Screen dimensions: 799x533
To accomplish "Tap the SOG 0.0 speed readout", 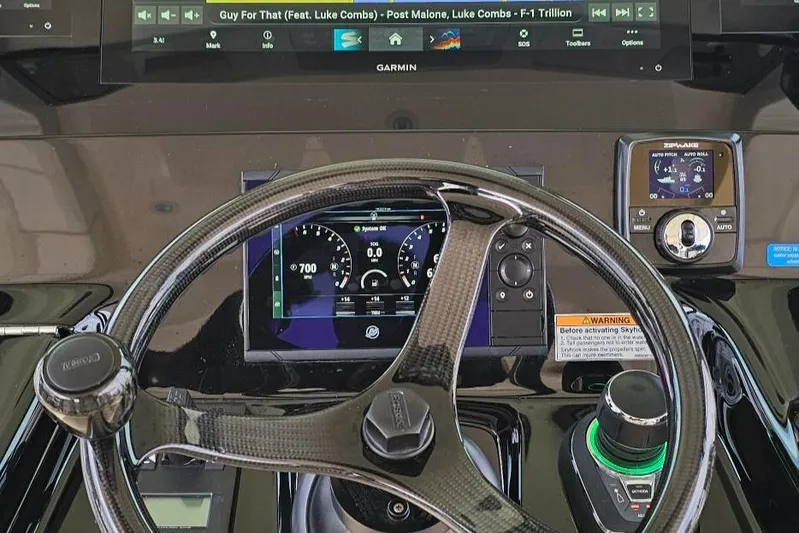I will pyautogui.click(x=375, y=251).
